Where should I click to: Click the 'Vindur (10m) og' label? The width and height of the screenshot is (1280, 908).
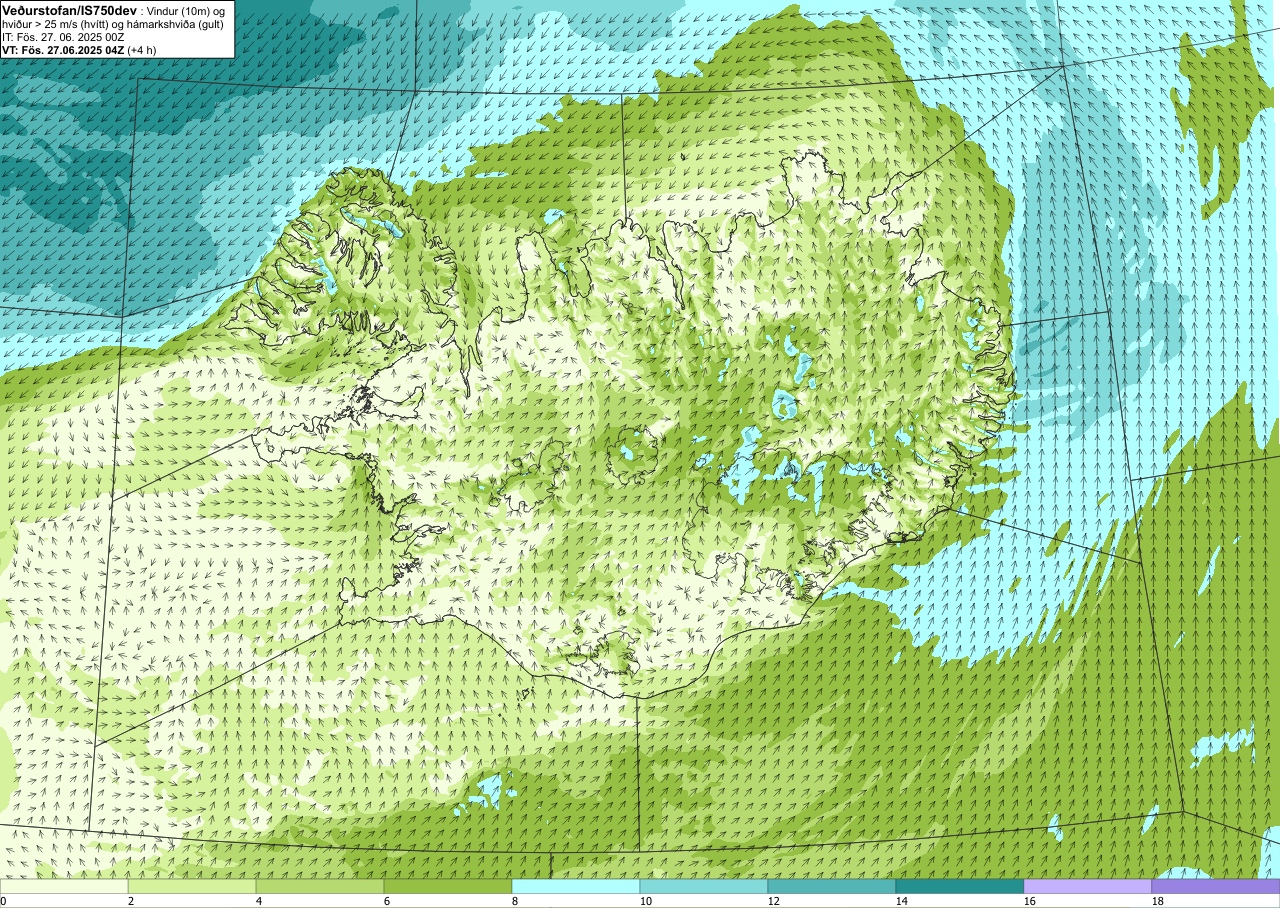pyautogui.click(x=186, y=10)
